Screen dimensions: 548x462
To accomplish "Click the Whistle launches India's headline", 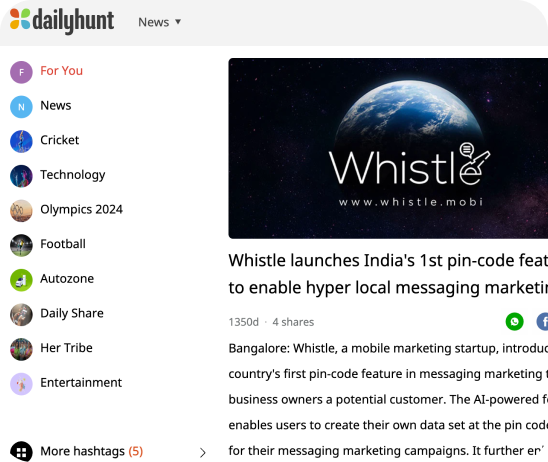I will [x=388, y=274].
